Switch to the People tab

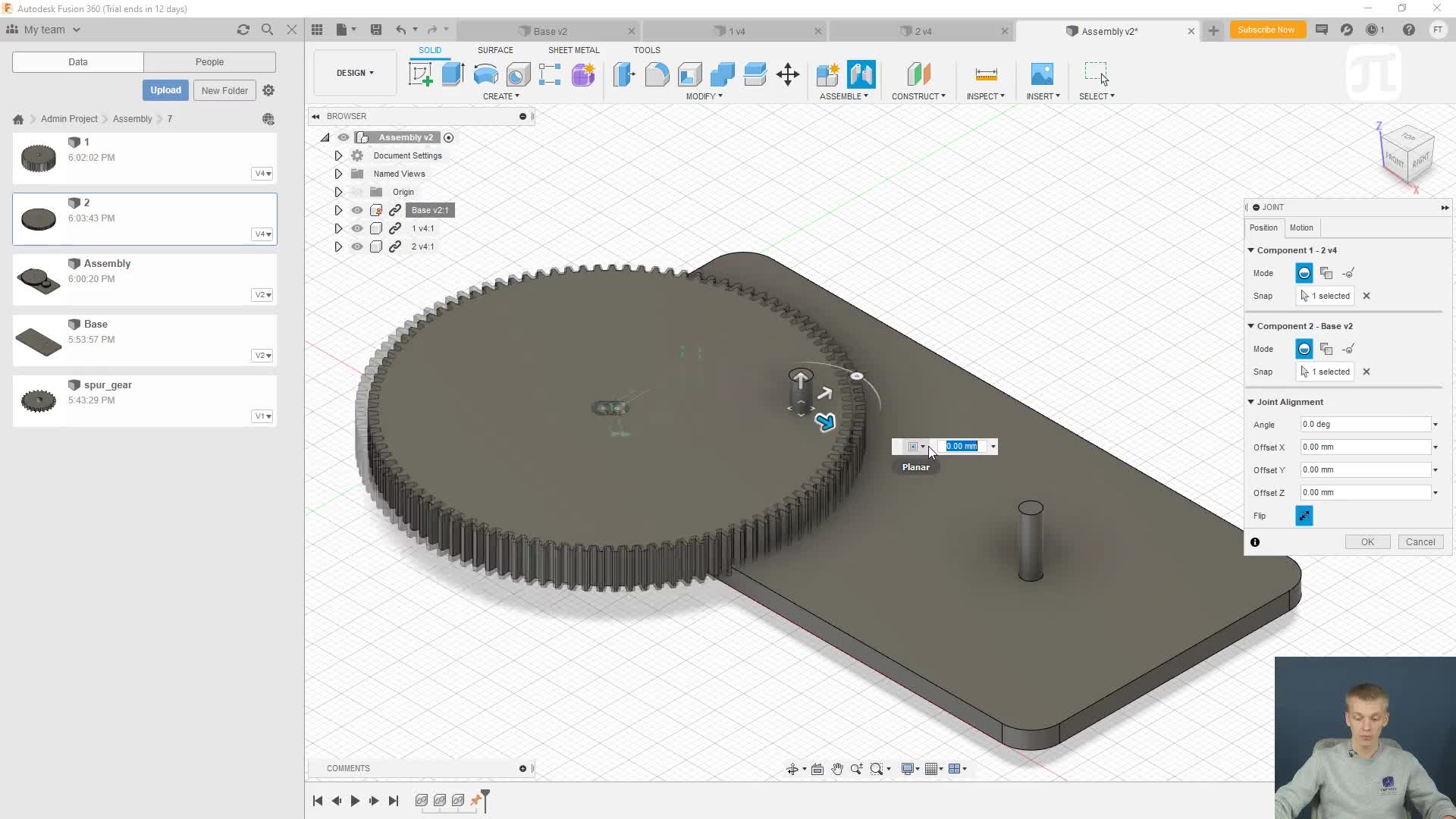click(x=209, y=62)
